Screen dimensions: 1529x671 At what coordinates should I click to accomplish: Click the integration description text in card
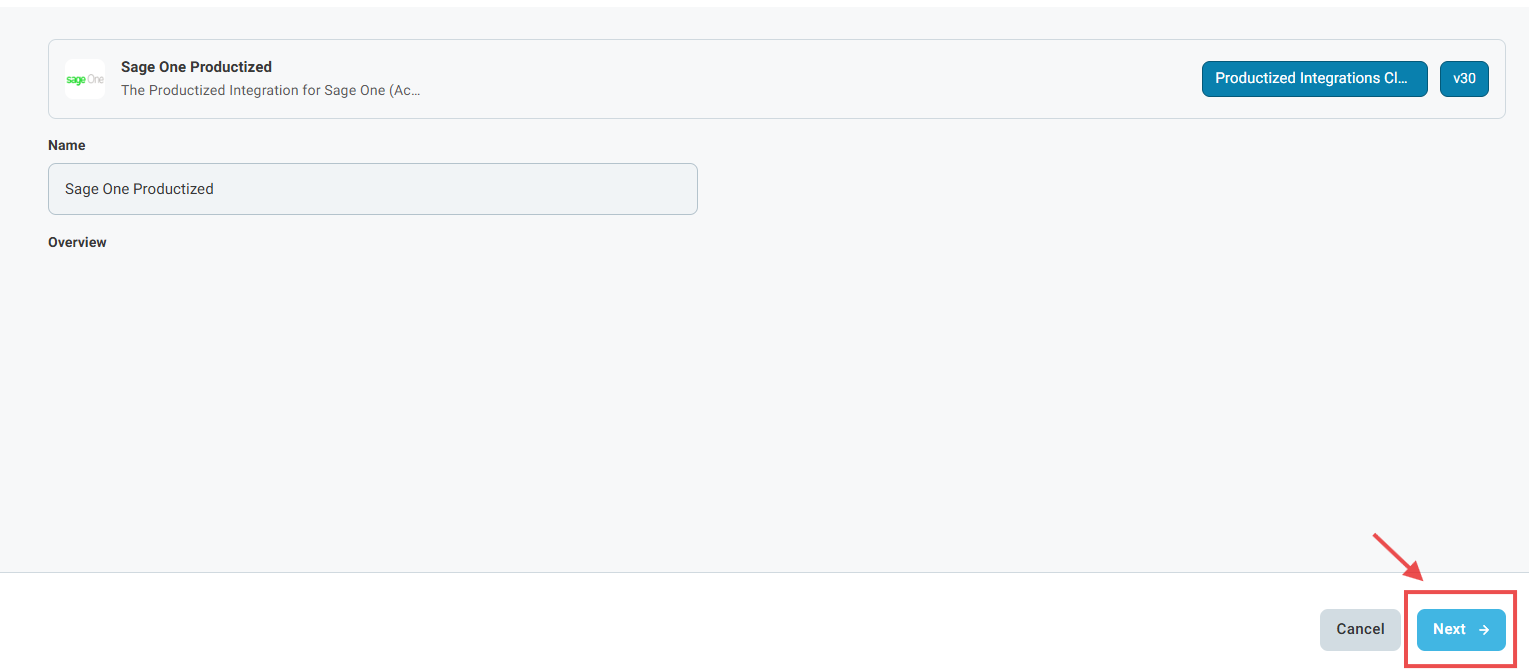270,90
